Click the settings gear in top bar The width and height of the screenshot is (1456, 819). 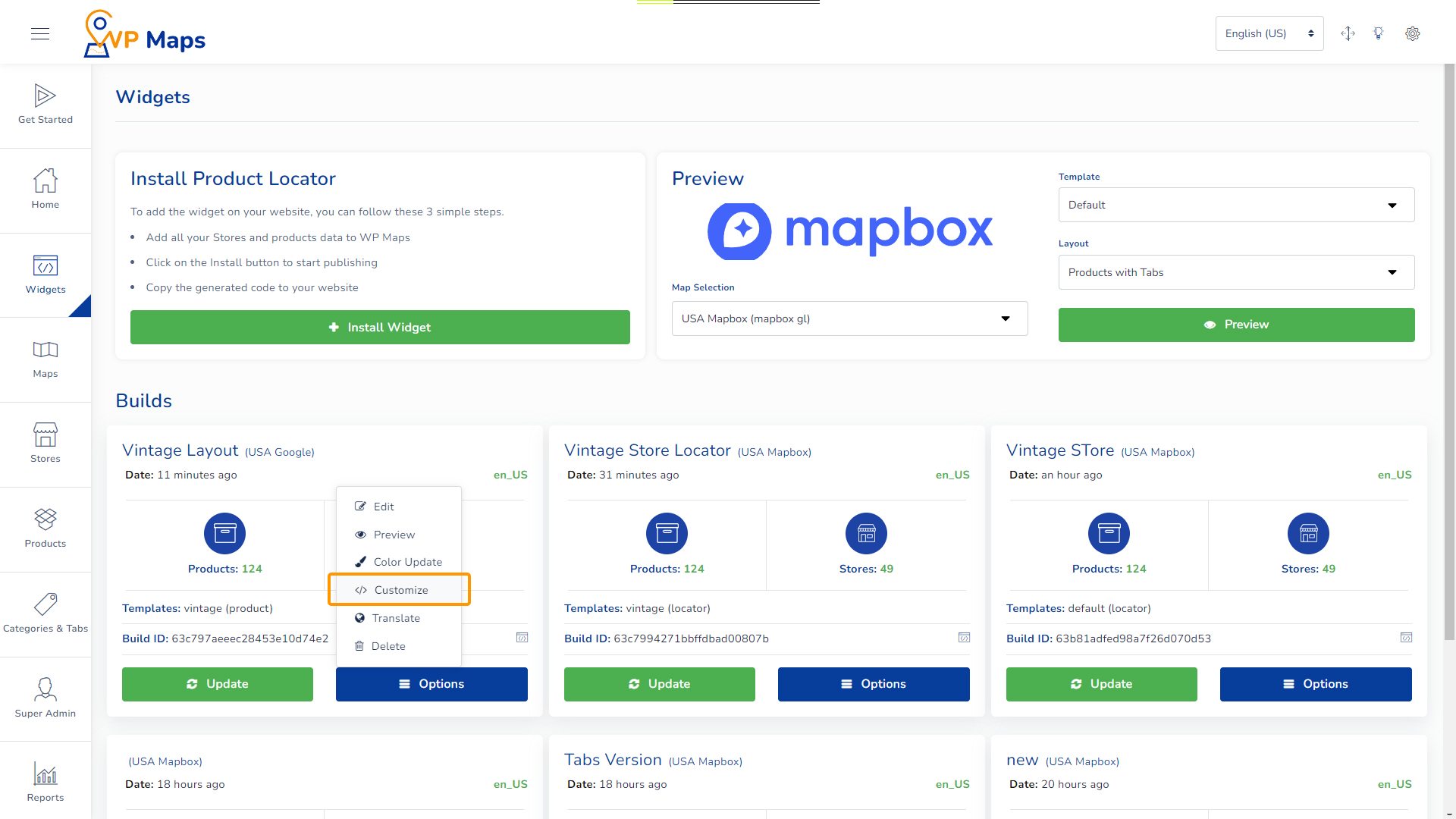click(x=1412, y=33)
